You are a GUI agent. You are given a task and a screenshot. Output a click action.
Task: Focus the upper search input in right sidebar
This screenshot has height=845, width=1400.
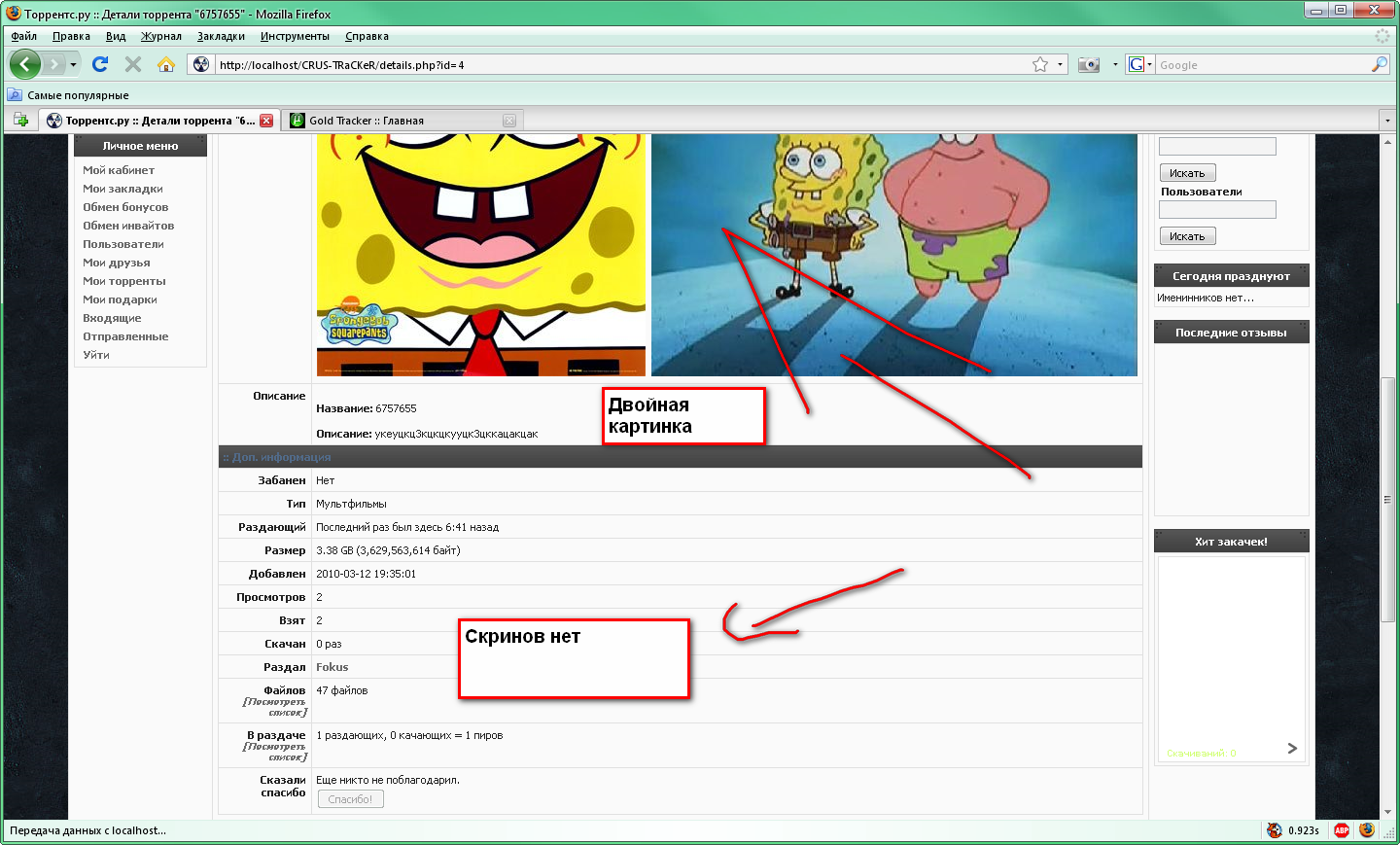[1217, 147]
